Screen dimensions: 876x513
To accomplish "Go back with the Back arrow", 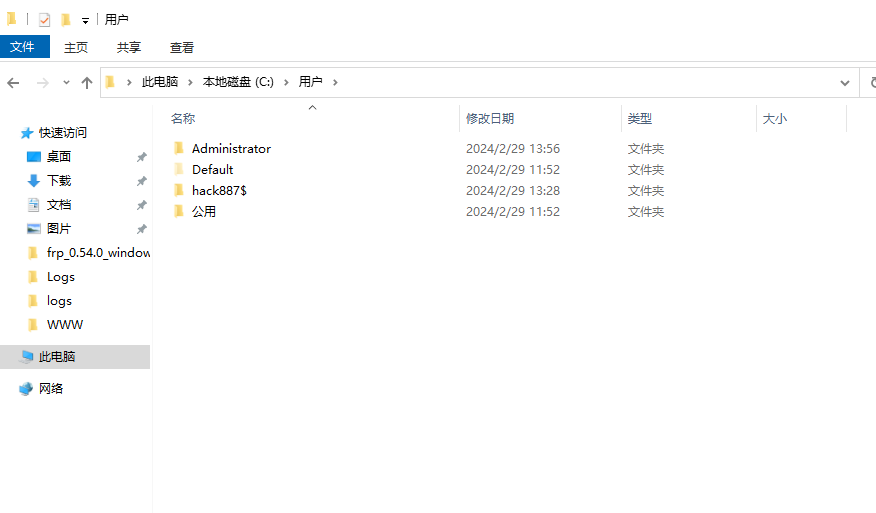I will [x=13, y=83].
